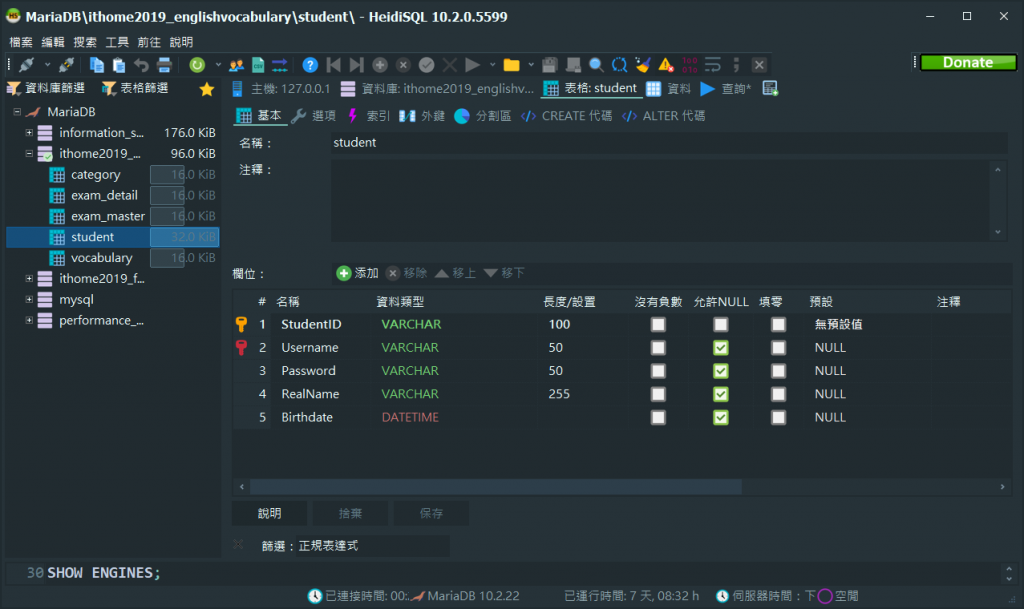Expand the ithome2019_f... database node
This screenshot has height=609, width=1024.
pyautogui.click(x=29, y=278)
